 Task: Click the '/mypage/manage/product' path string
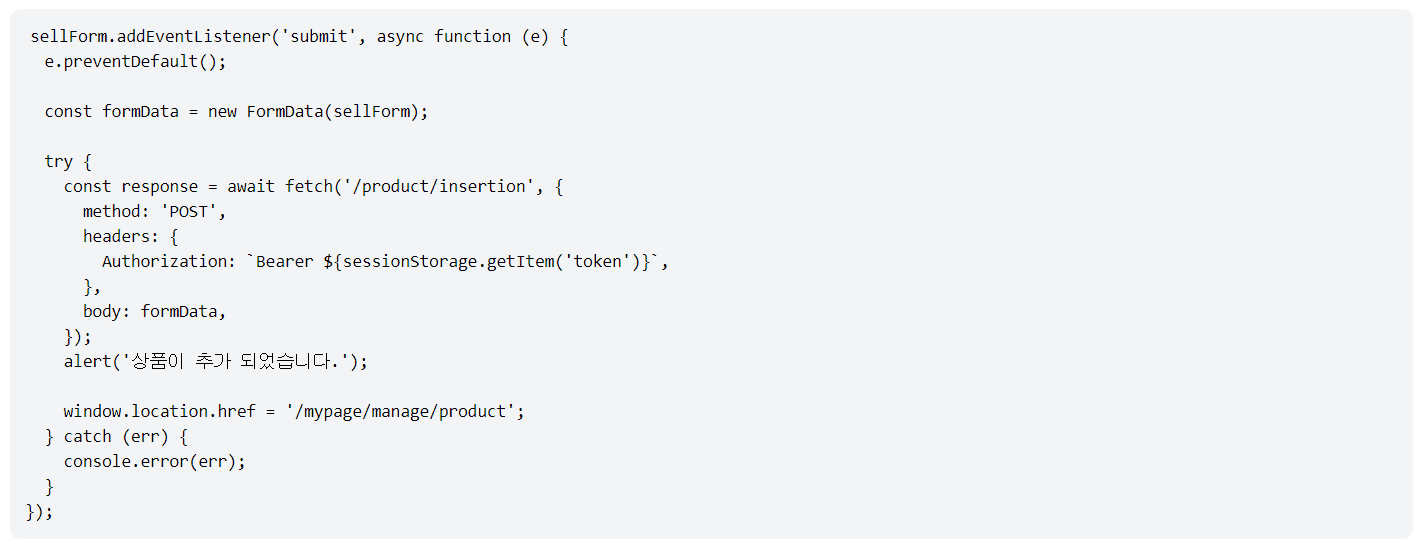pyautogui.click(x=405, y=412)
